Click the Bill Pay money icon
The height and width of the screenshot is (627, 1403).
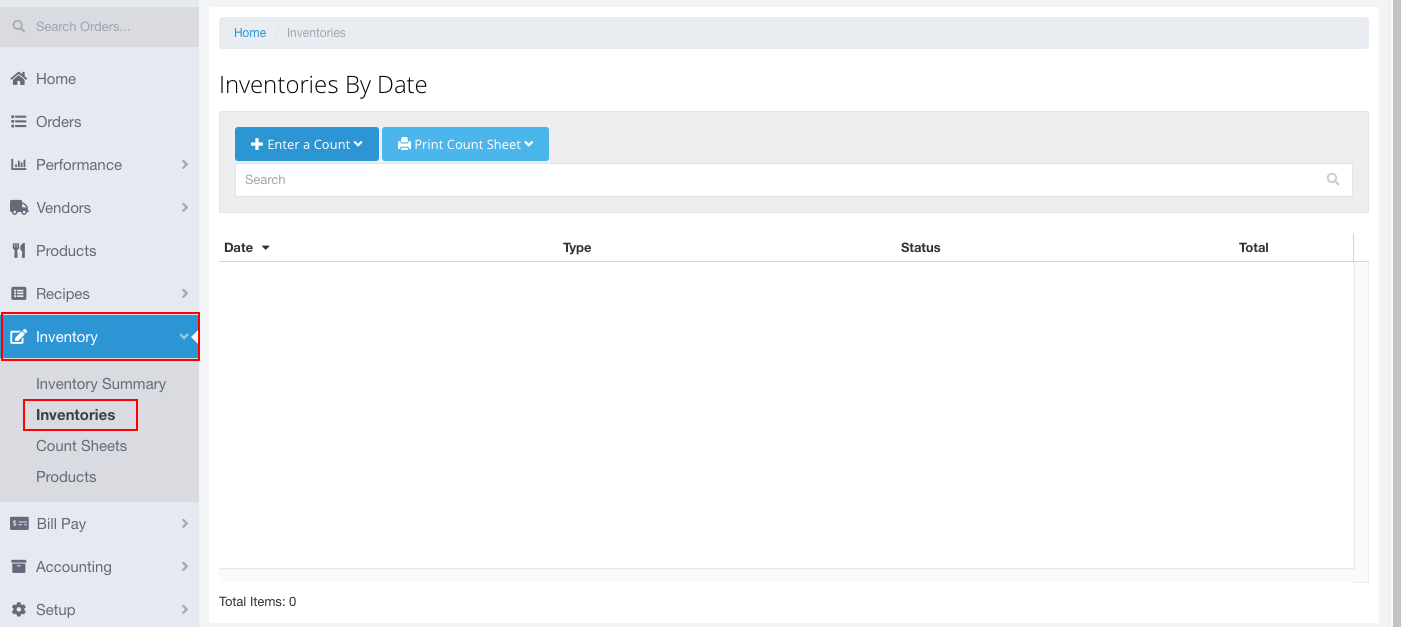18,524
